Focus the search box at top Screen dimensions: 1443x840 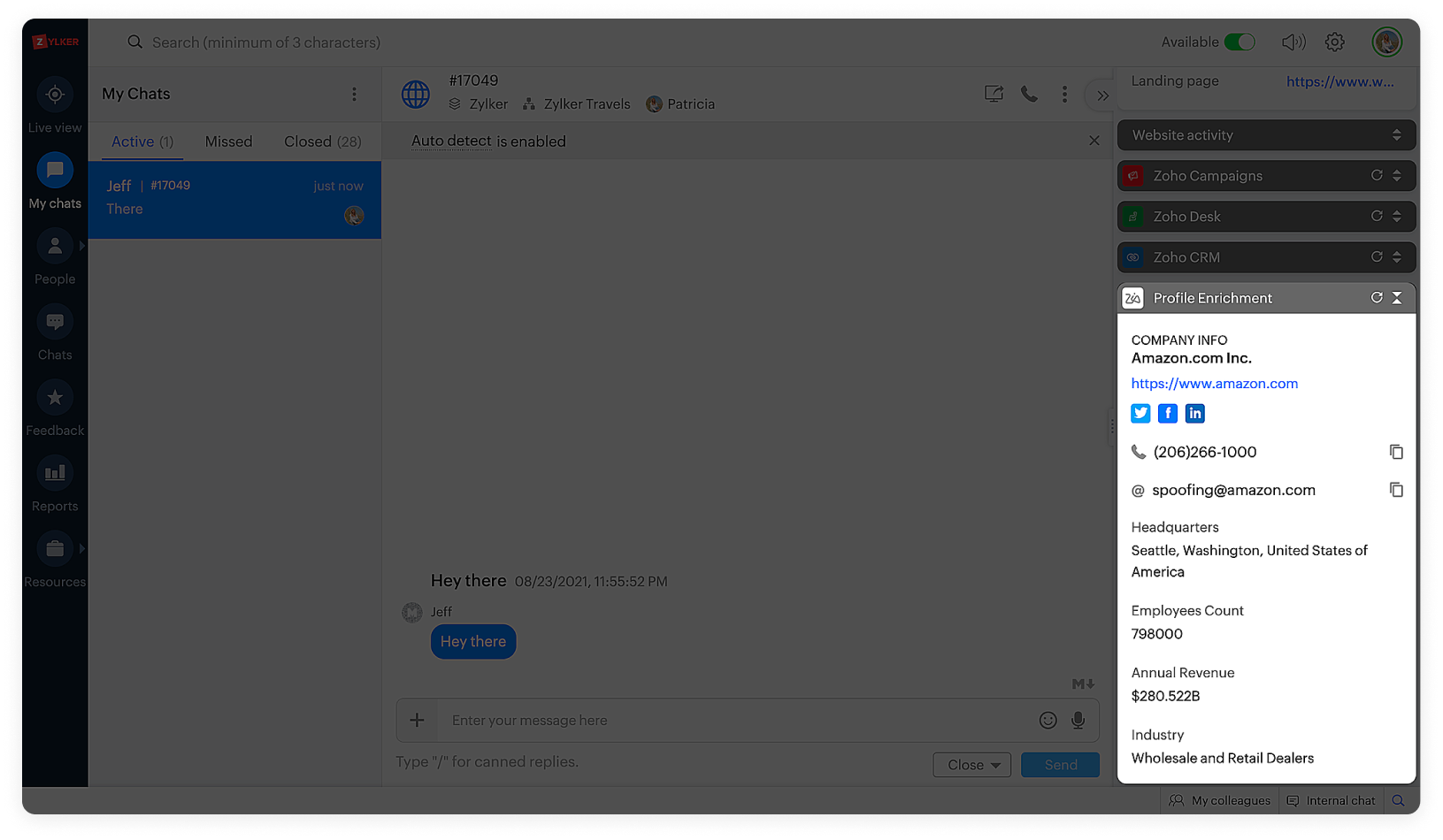point(265,42)
